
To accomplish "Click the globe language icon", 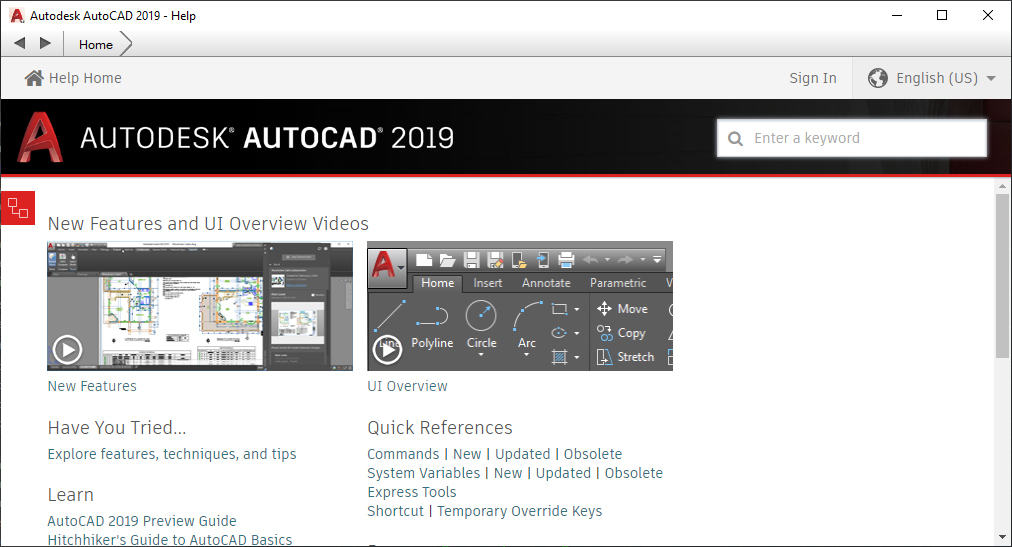I will (x=878, y=78).
